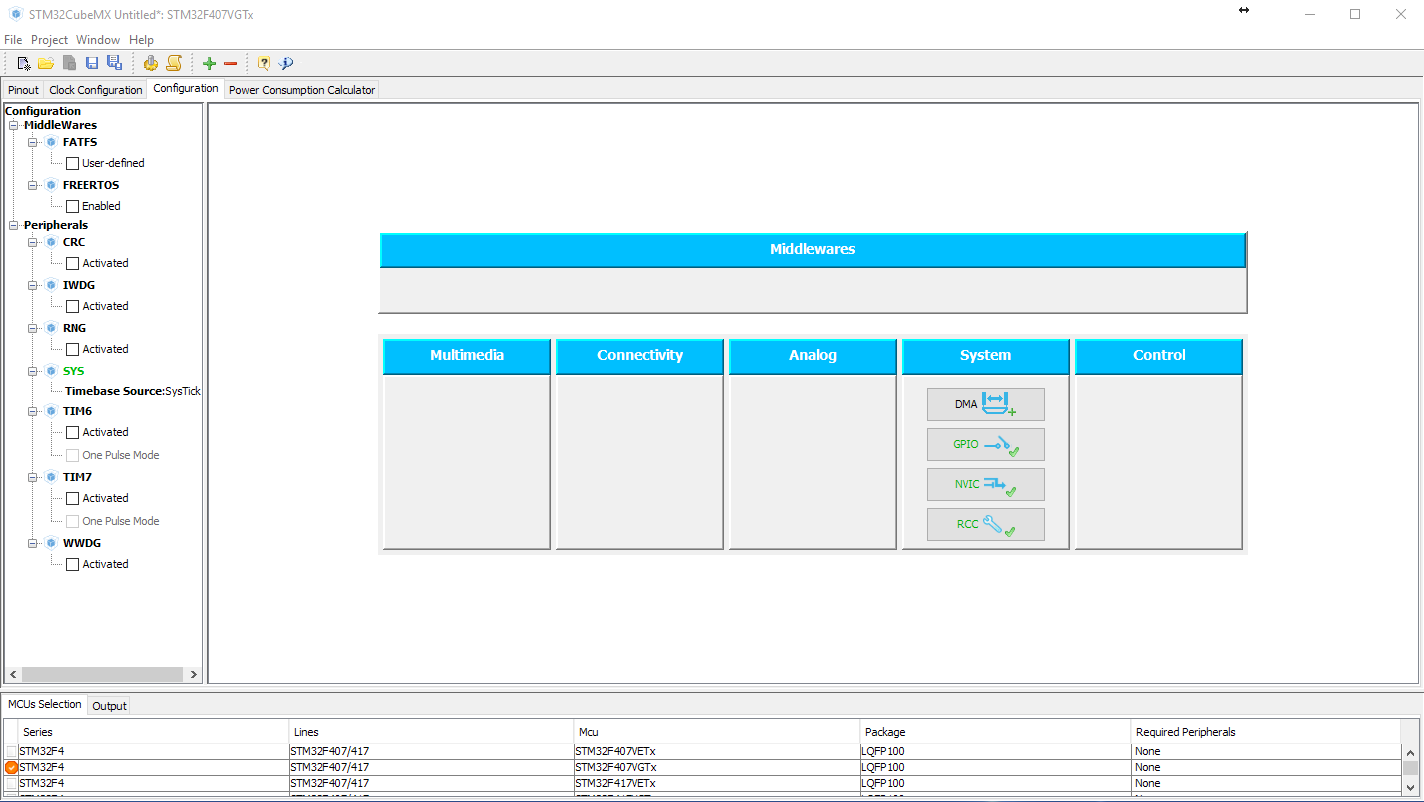Open the File menu

tap(13, 40)
